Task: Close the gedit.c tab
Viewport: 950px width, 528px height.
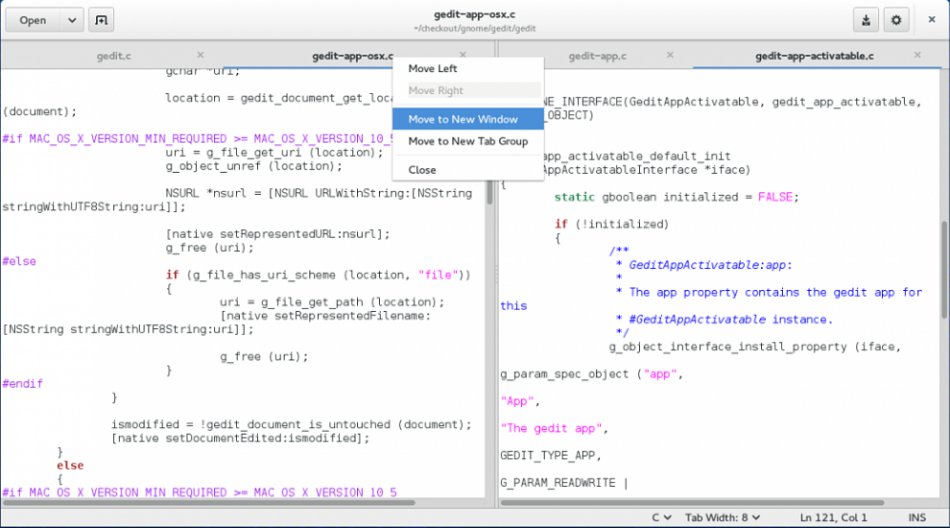Action: coord(201,55)
